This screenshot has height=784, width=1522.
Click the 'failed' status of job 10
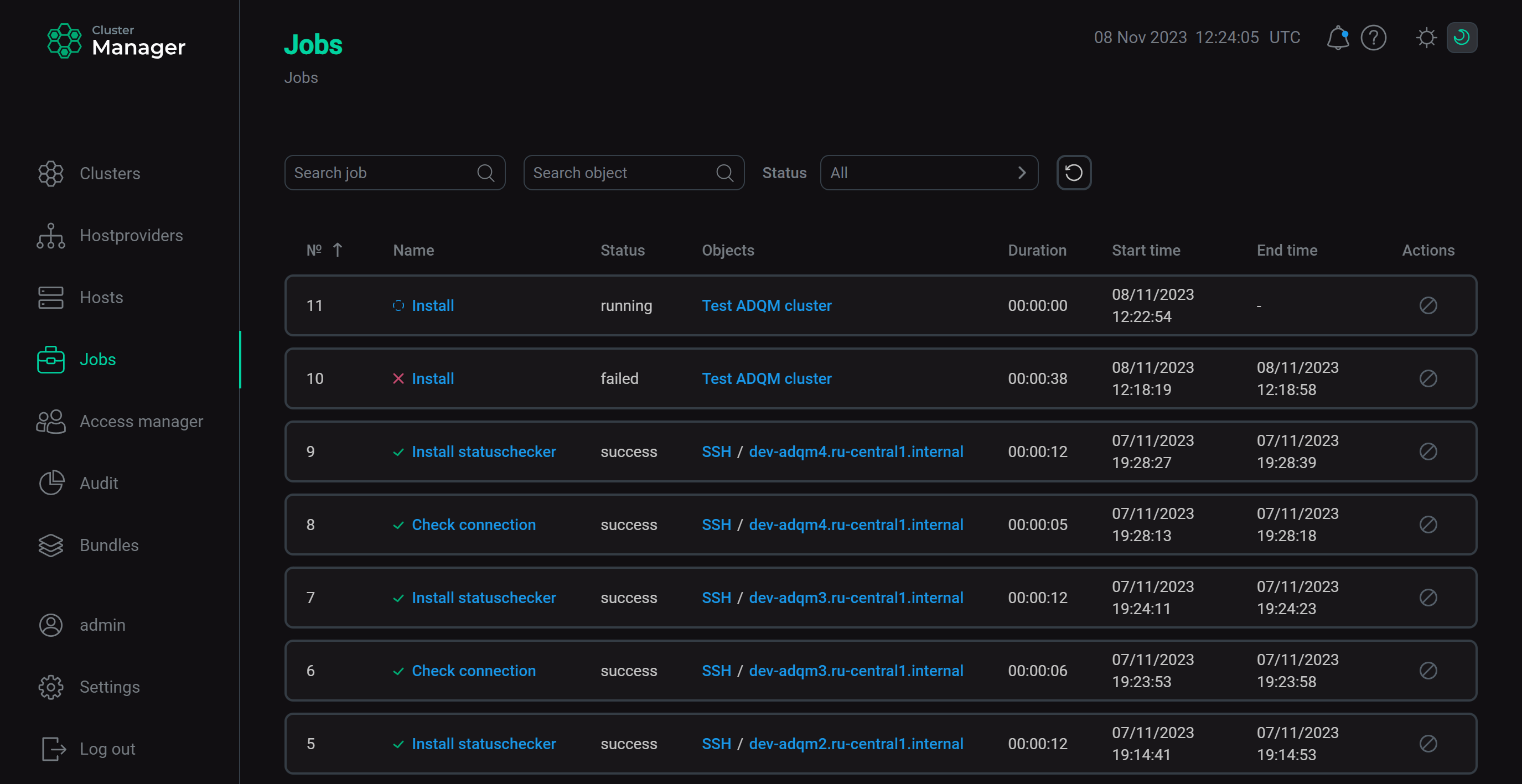[x=619, y=378]
